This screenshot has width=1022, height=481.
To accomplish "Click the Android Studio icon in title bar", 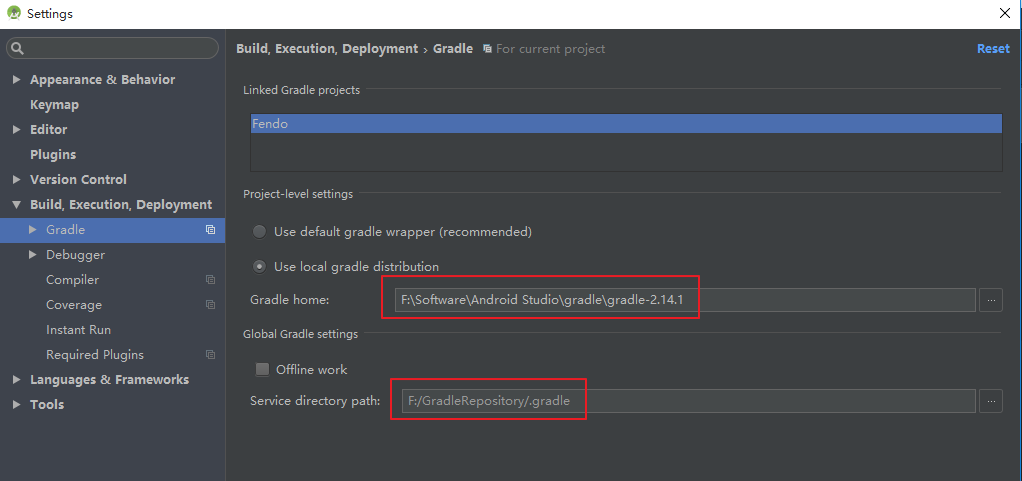I will [x=14, y=13].
